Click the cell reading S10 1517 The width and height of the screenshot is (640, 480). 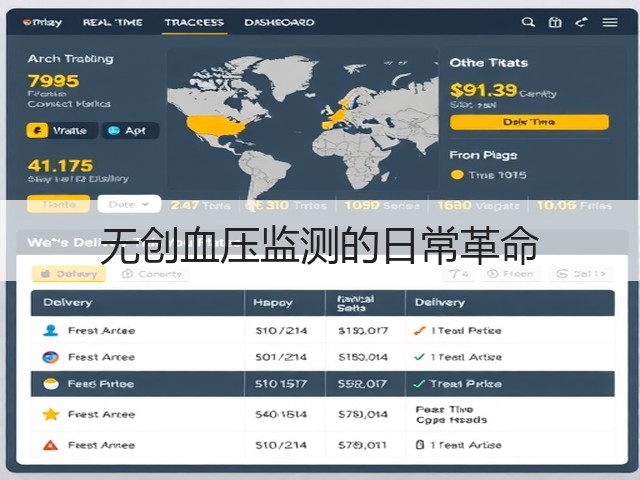coord(284,384)
